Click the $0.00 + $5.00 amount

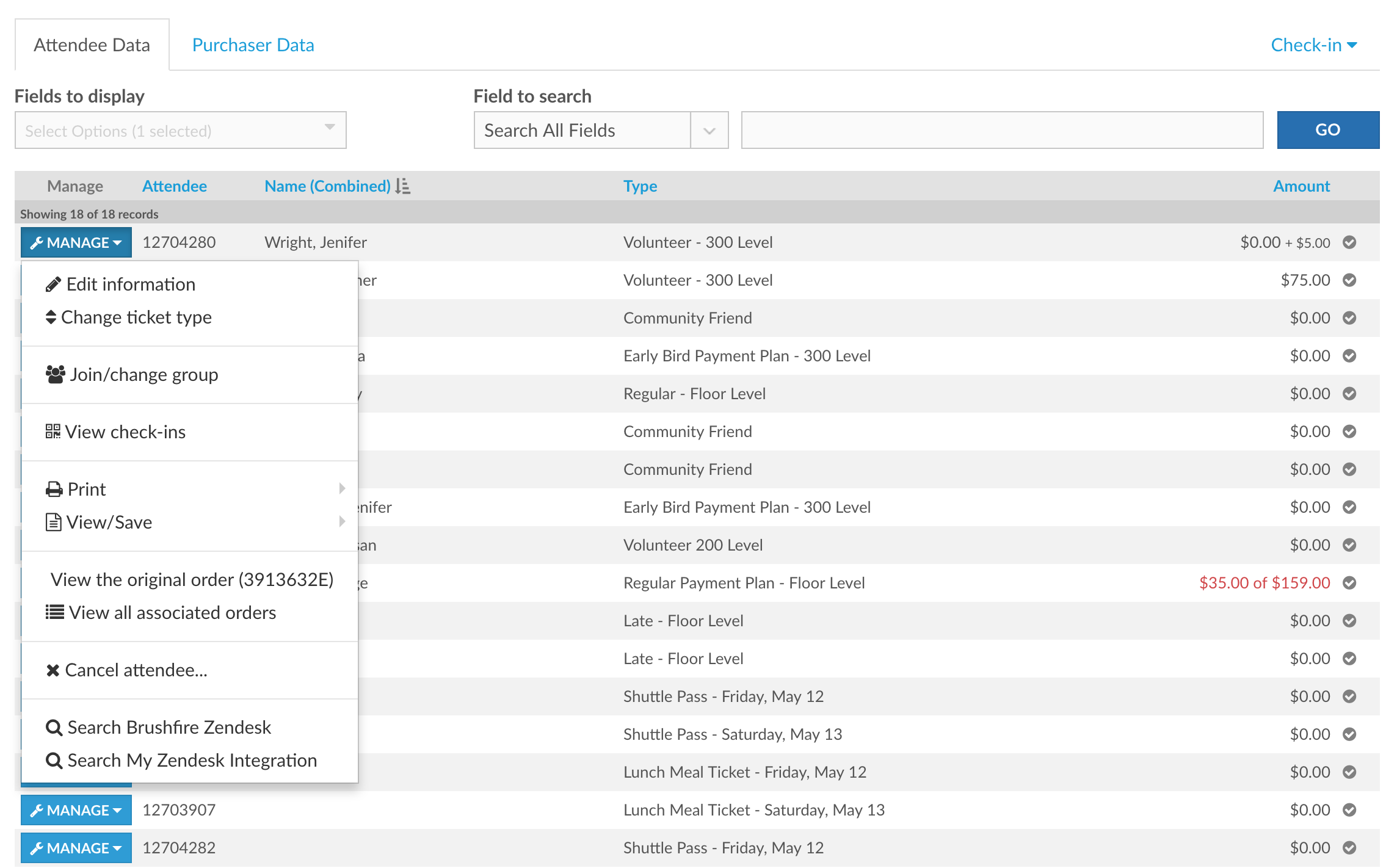[1285, 242]
